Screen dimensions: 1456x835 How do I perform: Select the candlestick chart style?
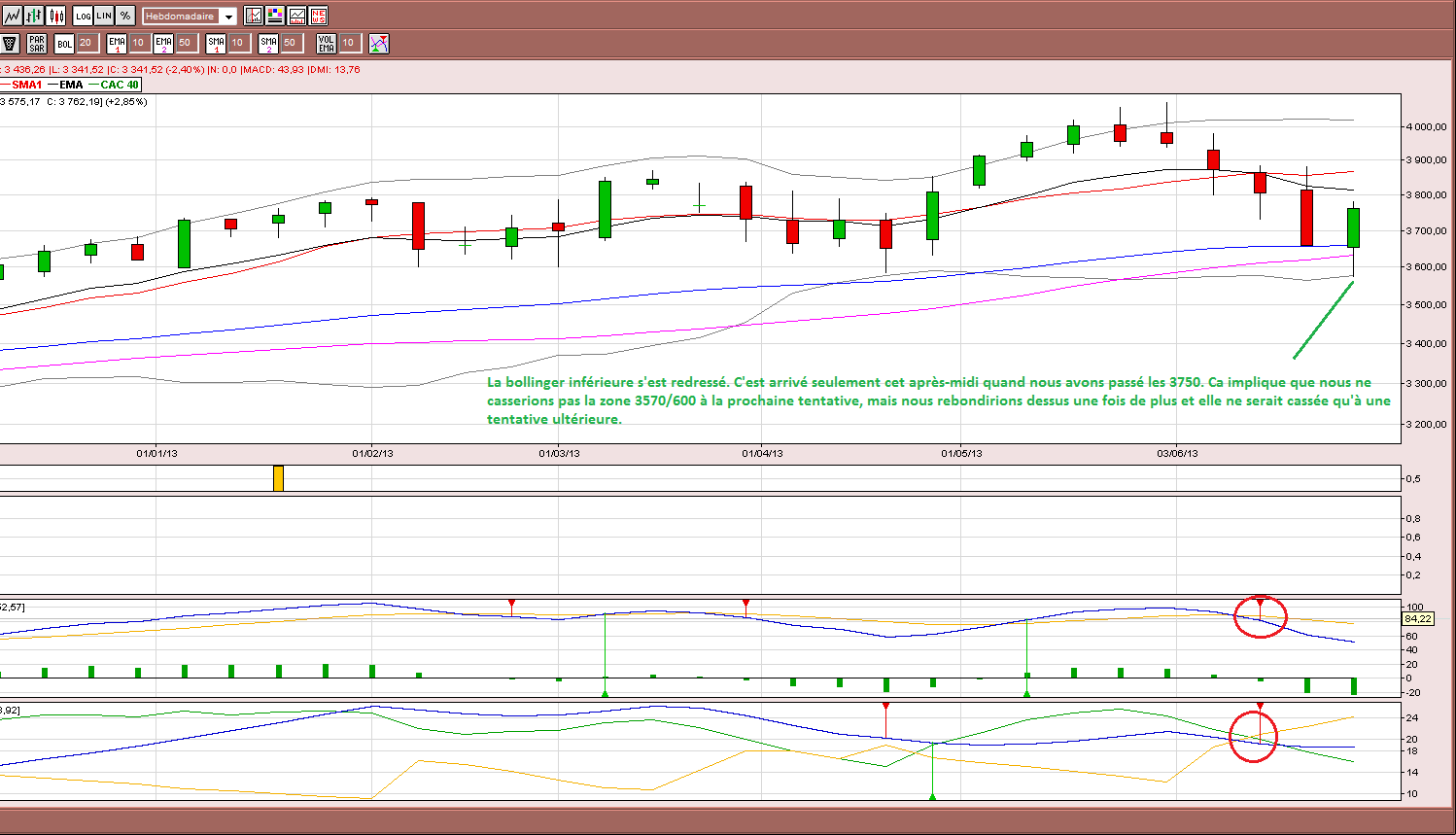[56, 16]
